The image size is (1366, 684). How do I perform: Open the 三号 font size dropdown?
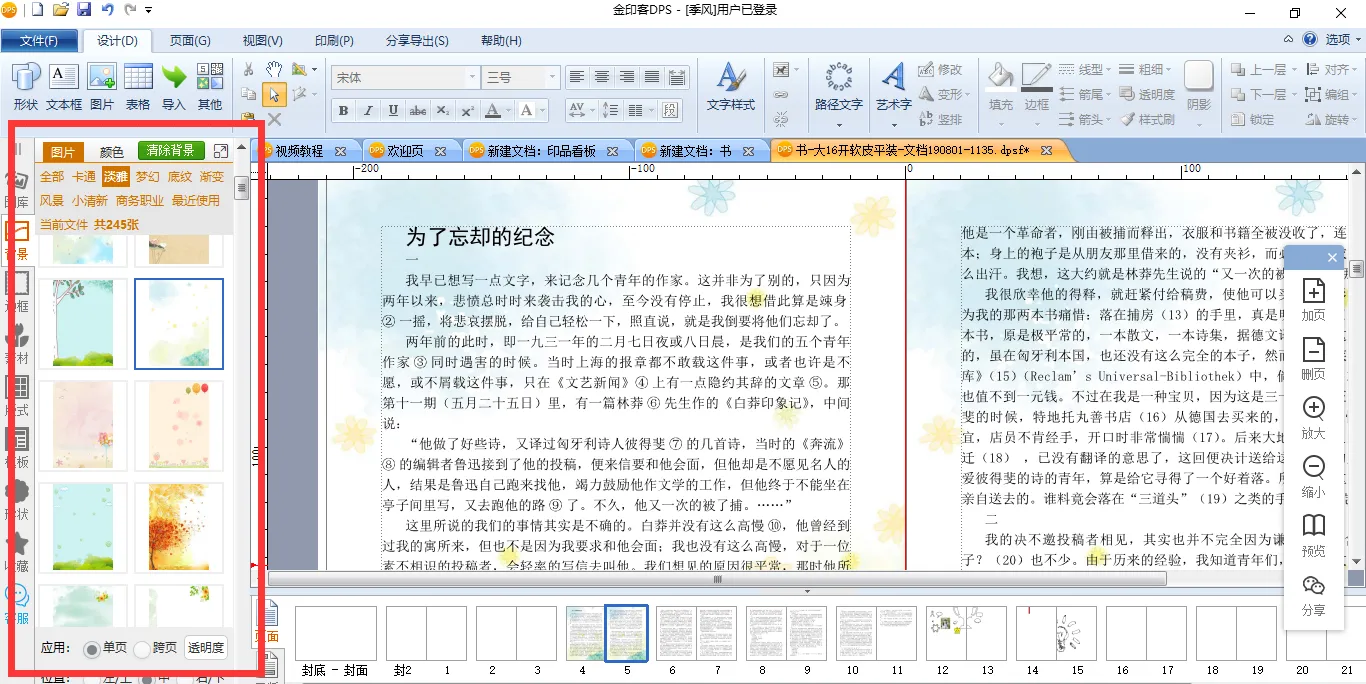(x=551, y=78)
